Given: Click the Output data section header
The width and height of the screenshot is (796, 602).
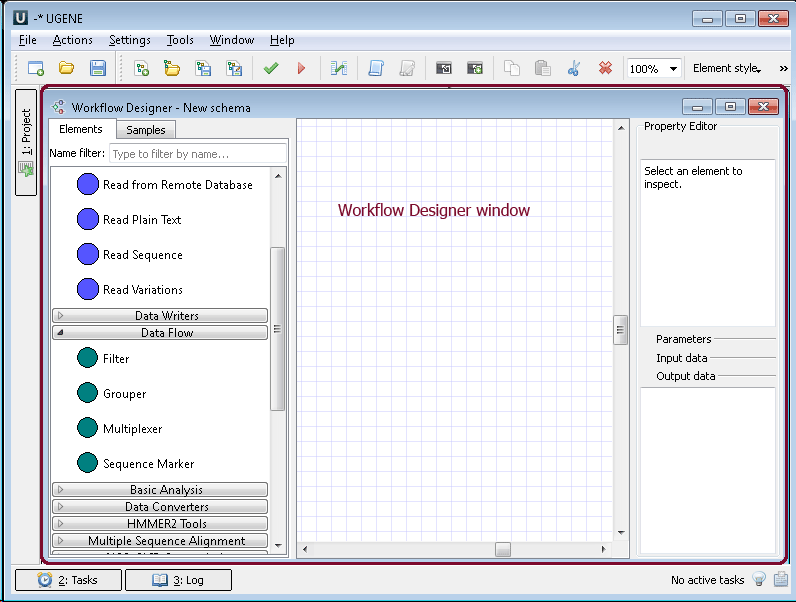Looking at the screenshot, I should pyautogui.click(x=685, y=376).
